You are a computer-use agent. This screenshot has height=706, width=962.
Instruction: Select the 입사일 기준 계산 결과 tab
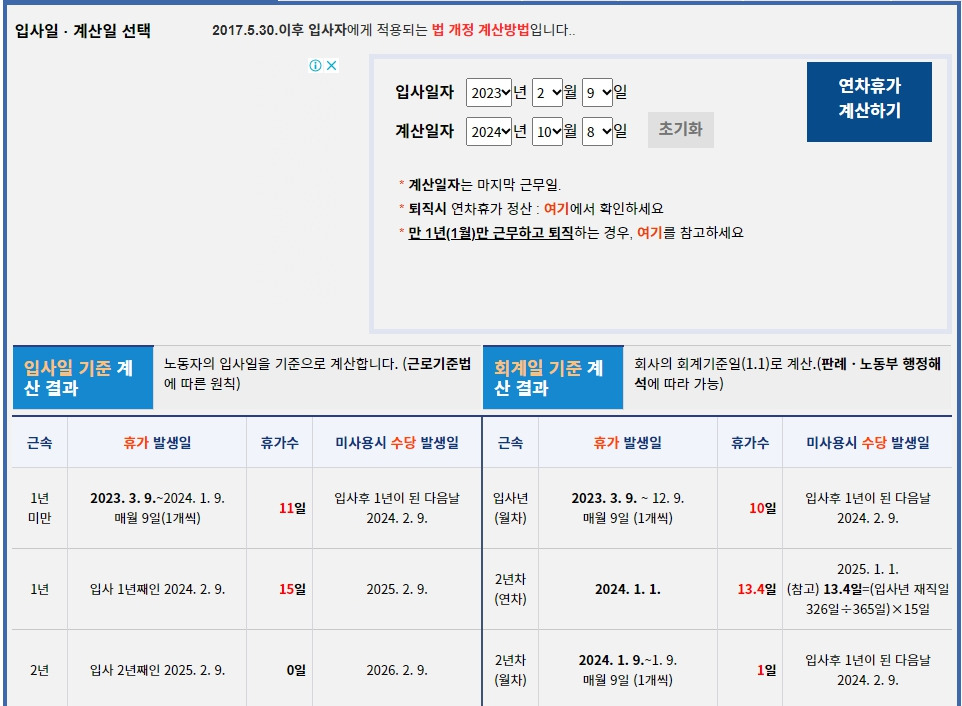pyautogui.click(x=83, y=377)
